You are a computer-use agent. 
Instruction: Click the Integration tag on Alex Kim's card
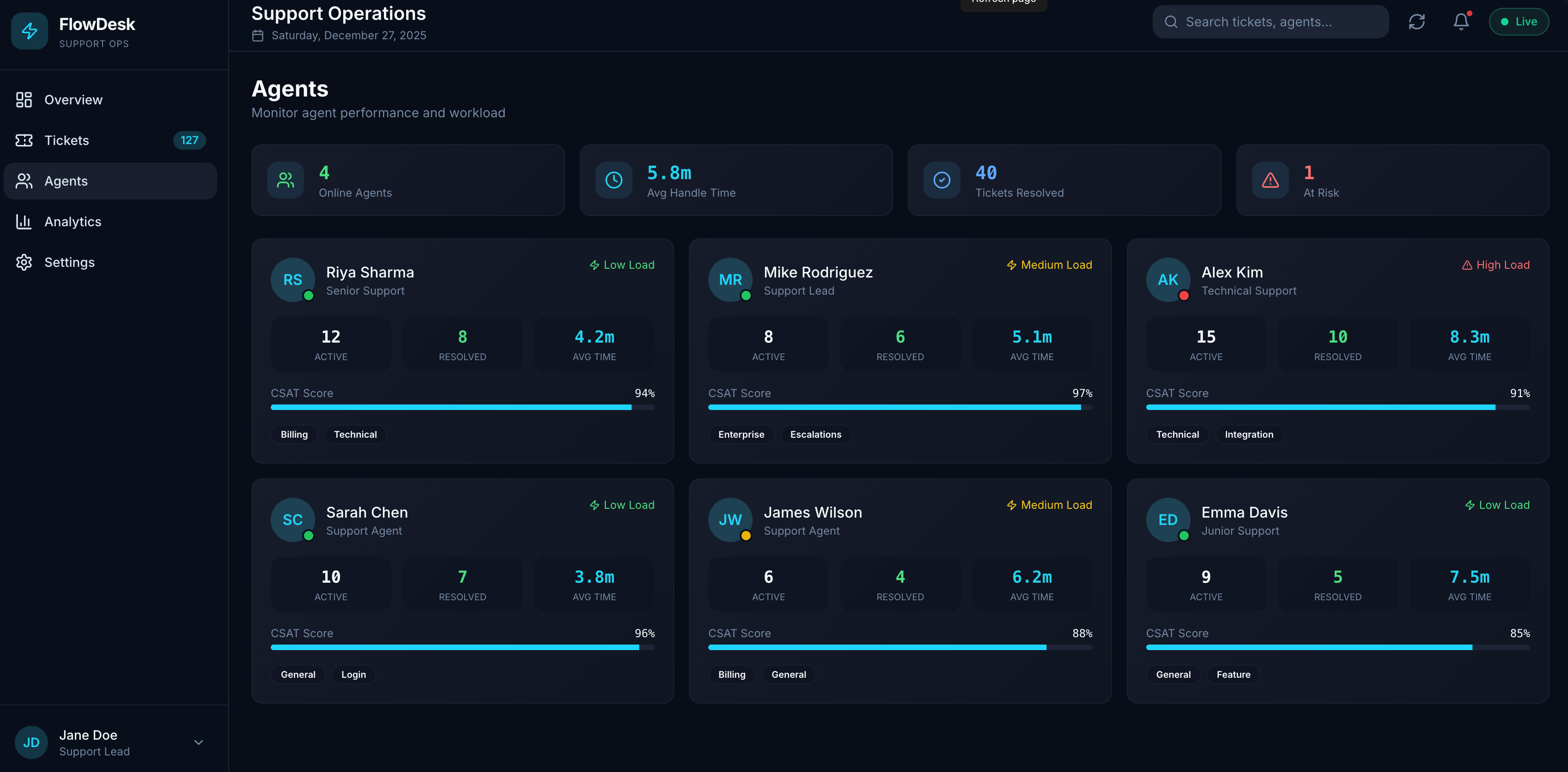click(x=1248, y=434)
